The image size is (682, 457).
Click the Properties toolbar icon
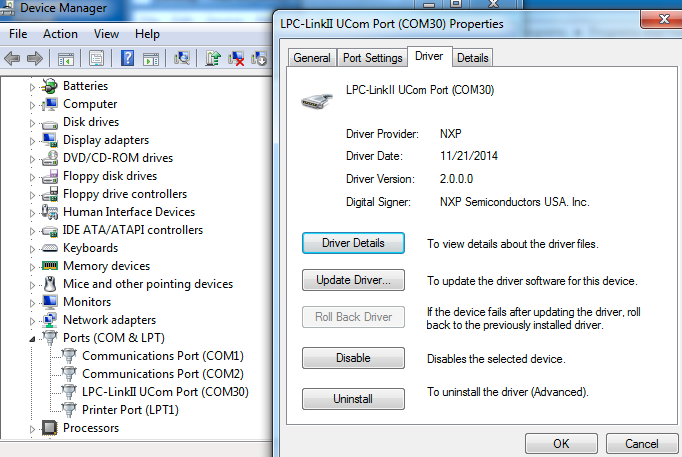(97, 58)
